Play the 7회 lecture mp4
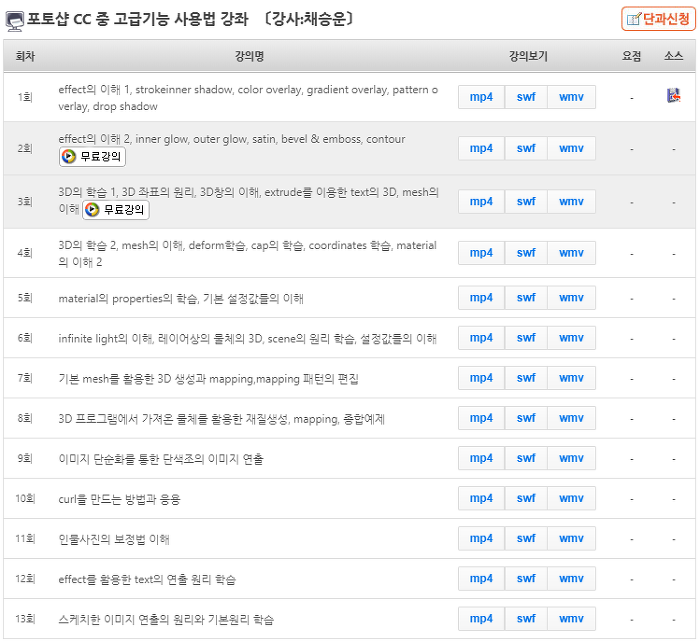 pyautogui.click(x=481, y=378)
